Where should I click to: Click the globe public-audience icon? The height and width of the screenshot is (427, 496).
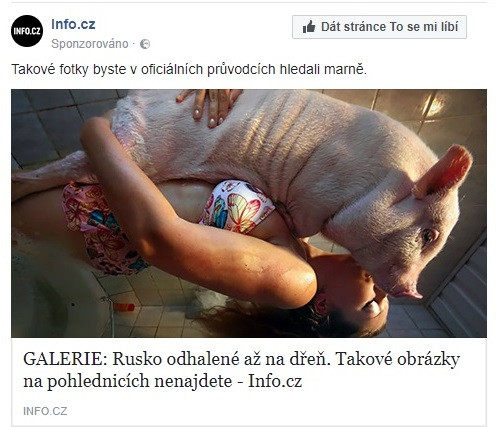(145, 44)
